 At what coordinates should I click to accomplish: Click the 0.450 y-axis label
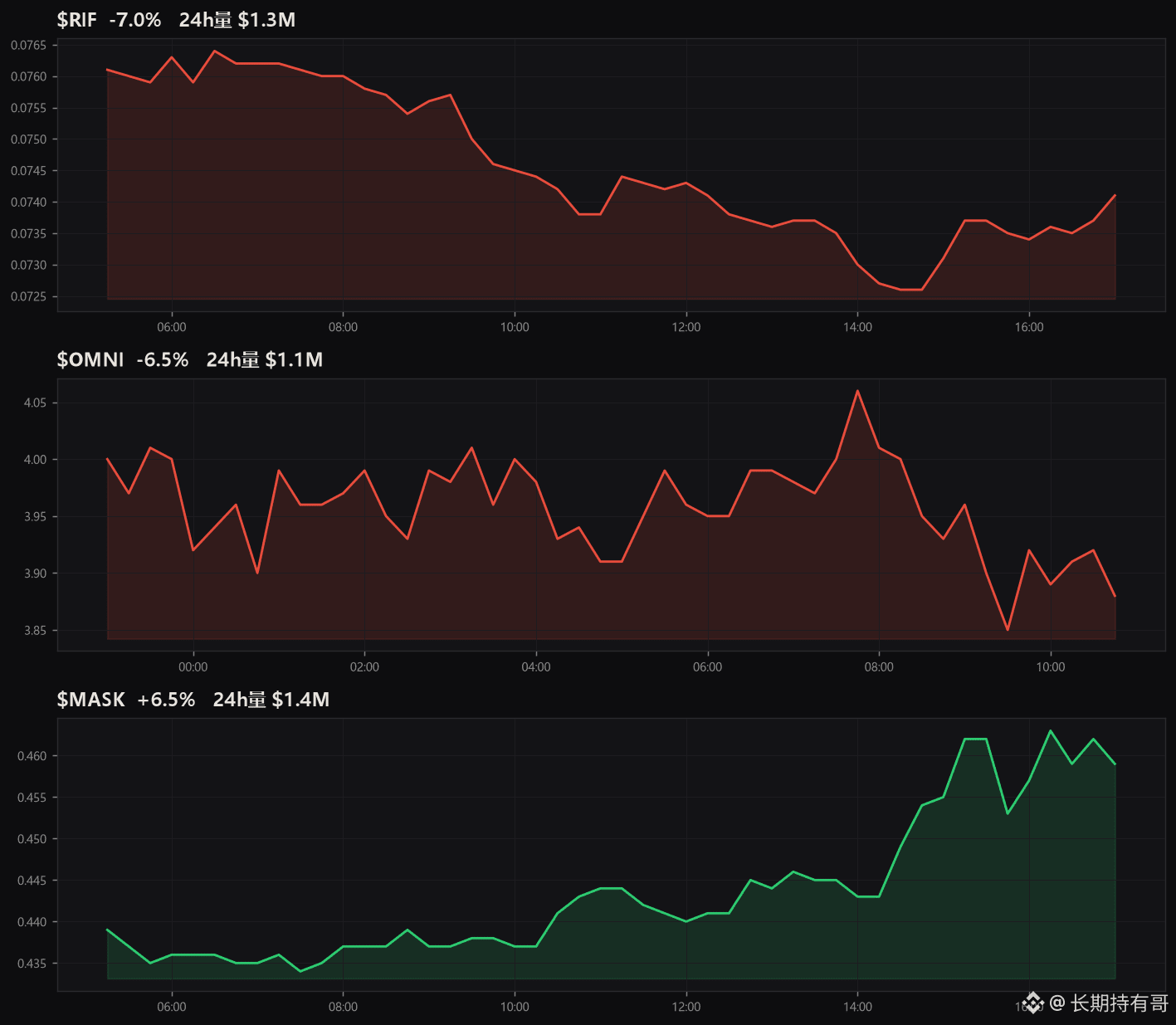pyautogui.click(x=32, y=839)
